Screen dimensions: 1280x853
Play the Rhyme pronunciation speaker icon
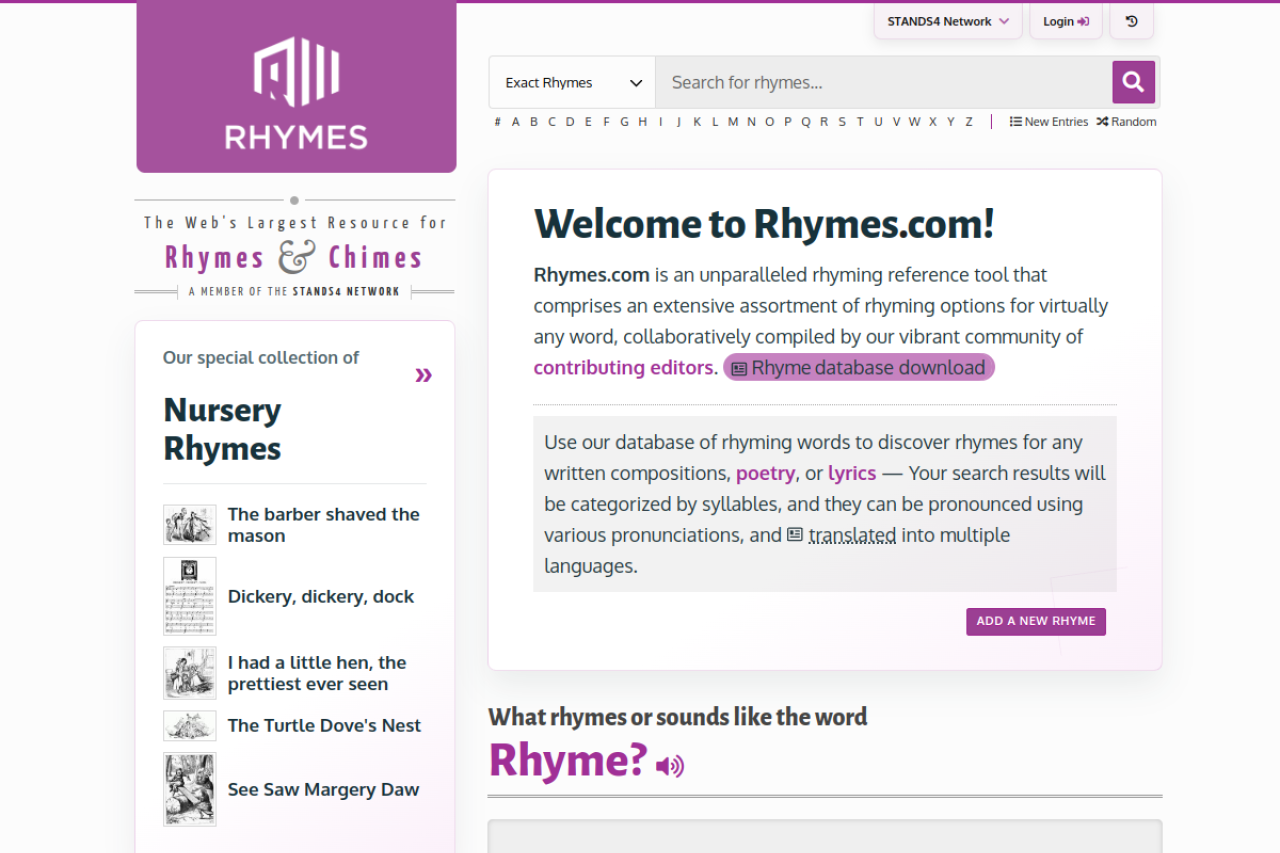(x=670, y=766)
